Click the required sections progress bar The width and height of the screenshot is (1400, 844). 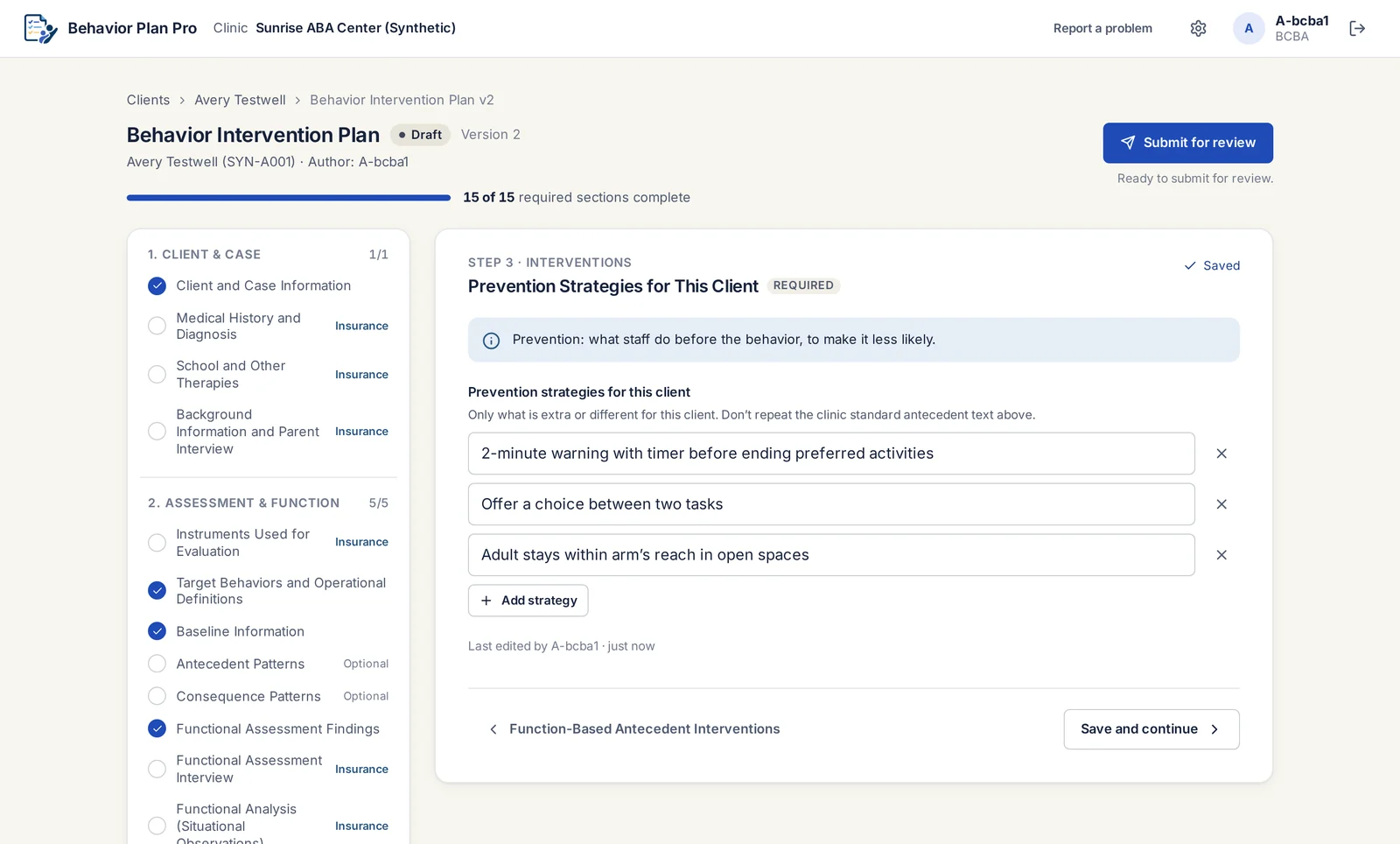[289, 198]
